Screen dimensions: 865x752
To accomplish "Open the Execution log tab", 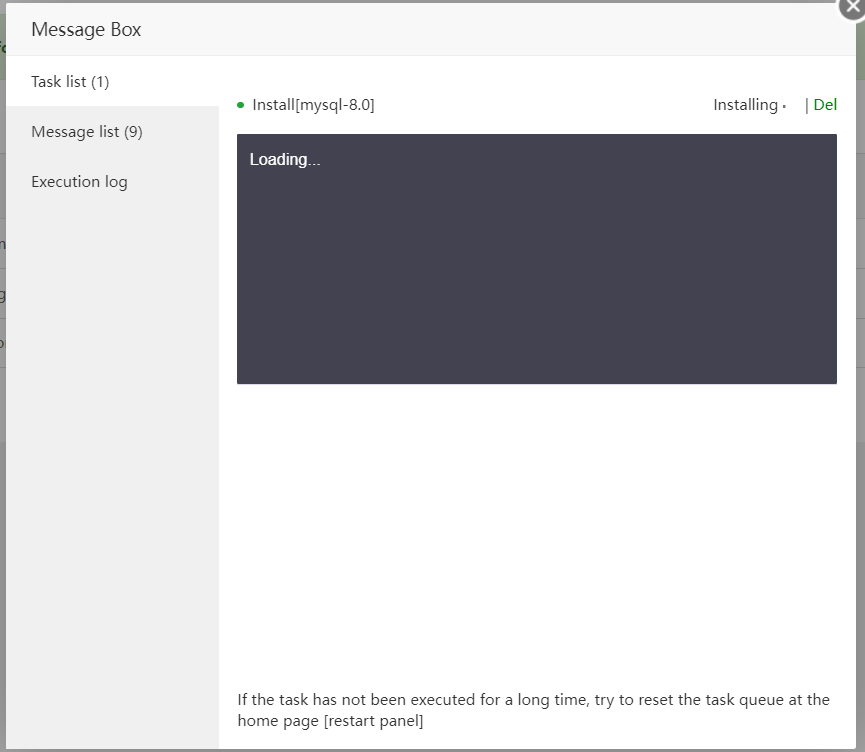I will pyautogui.click(x=113, y=182).
